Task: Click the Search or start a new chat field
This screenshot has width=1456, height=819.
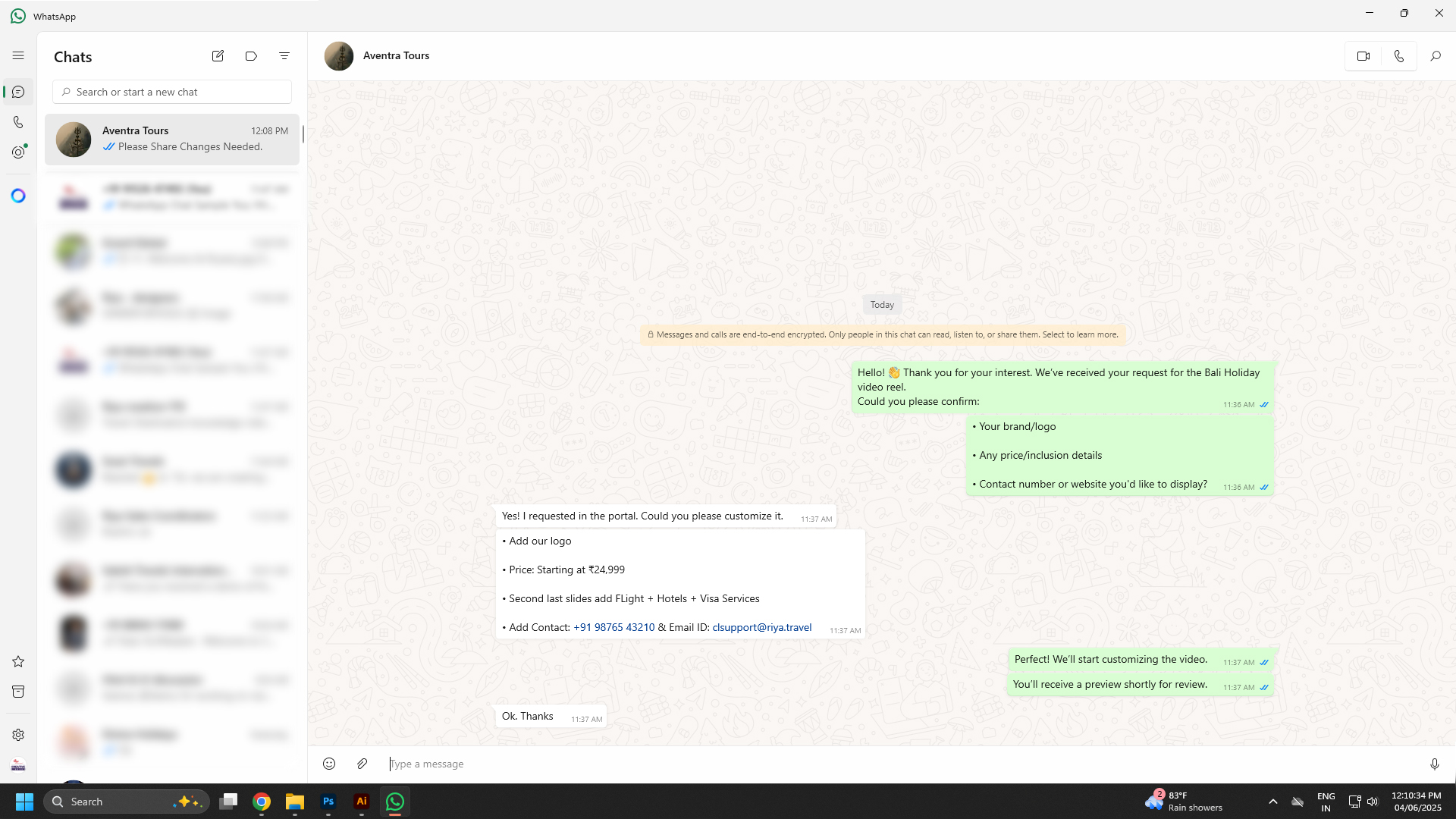Action: click(x=172, y=92)
